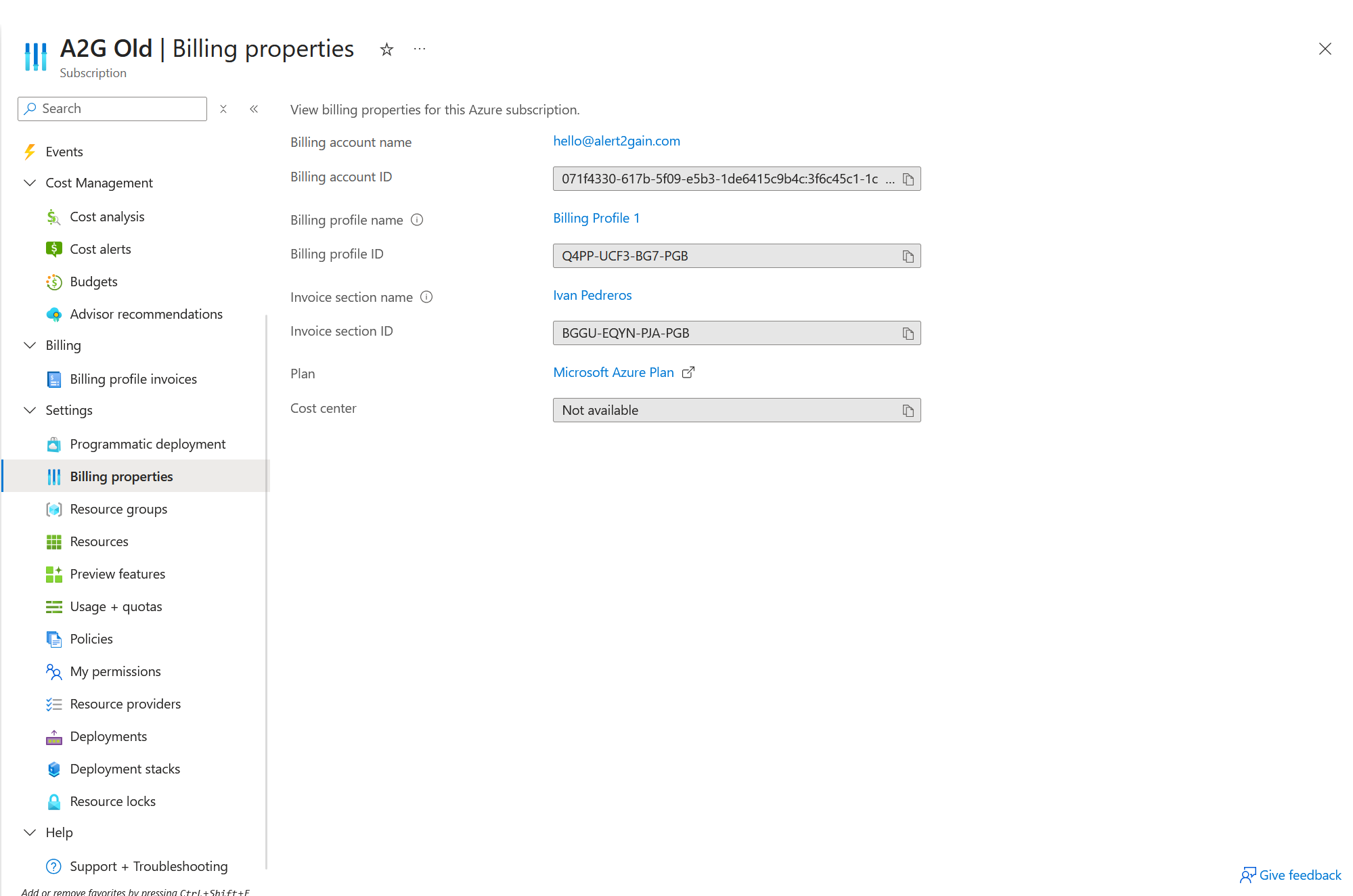
Task: Open the hello@alert2gain.com billing account link
Action: pyautogui.click(x=617, y=141)
